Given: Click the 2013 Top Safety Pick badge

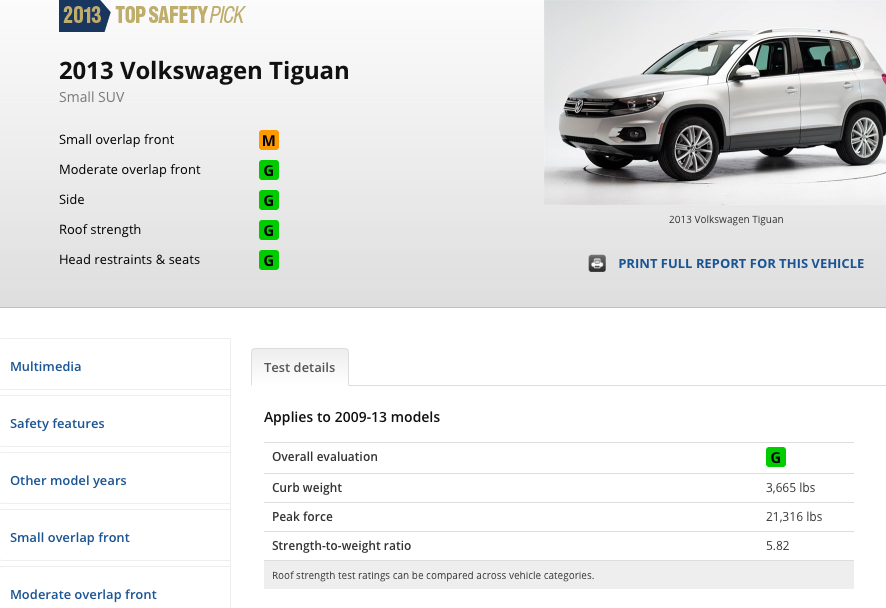Looking at the screenshot, I should click(x=153, y=15).
